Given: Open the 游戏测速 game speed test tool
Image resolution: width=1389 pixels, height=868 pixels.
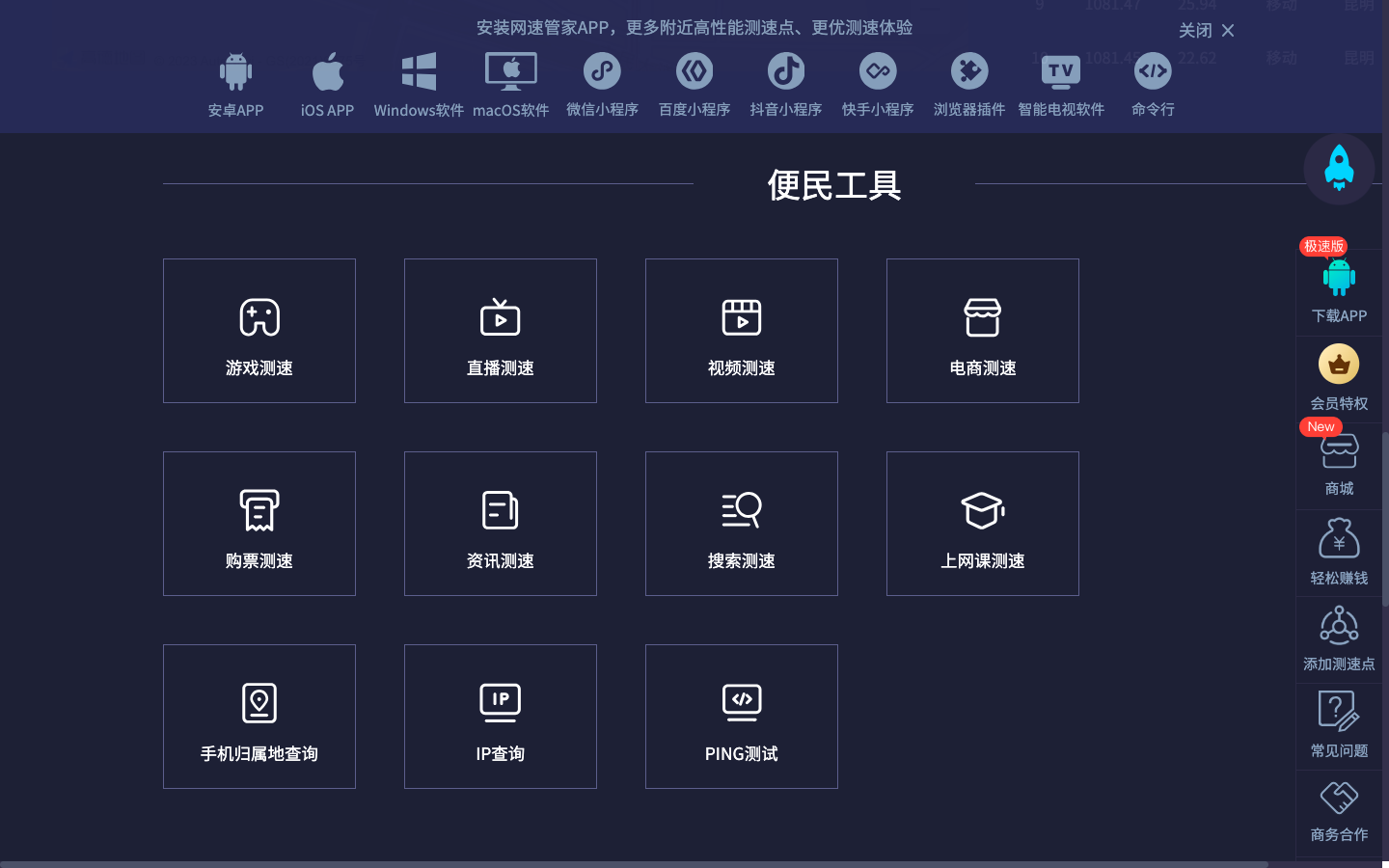Looking at the screenshot, I should (x=259, y=331).
